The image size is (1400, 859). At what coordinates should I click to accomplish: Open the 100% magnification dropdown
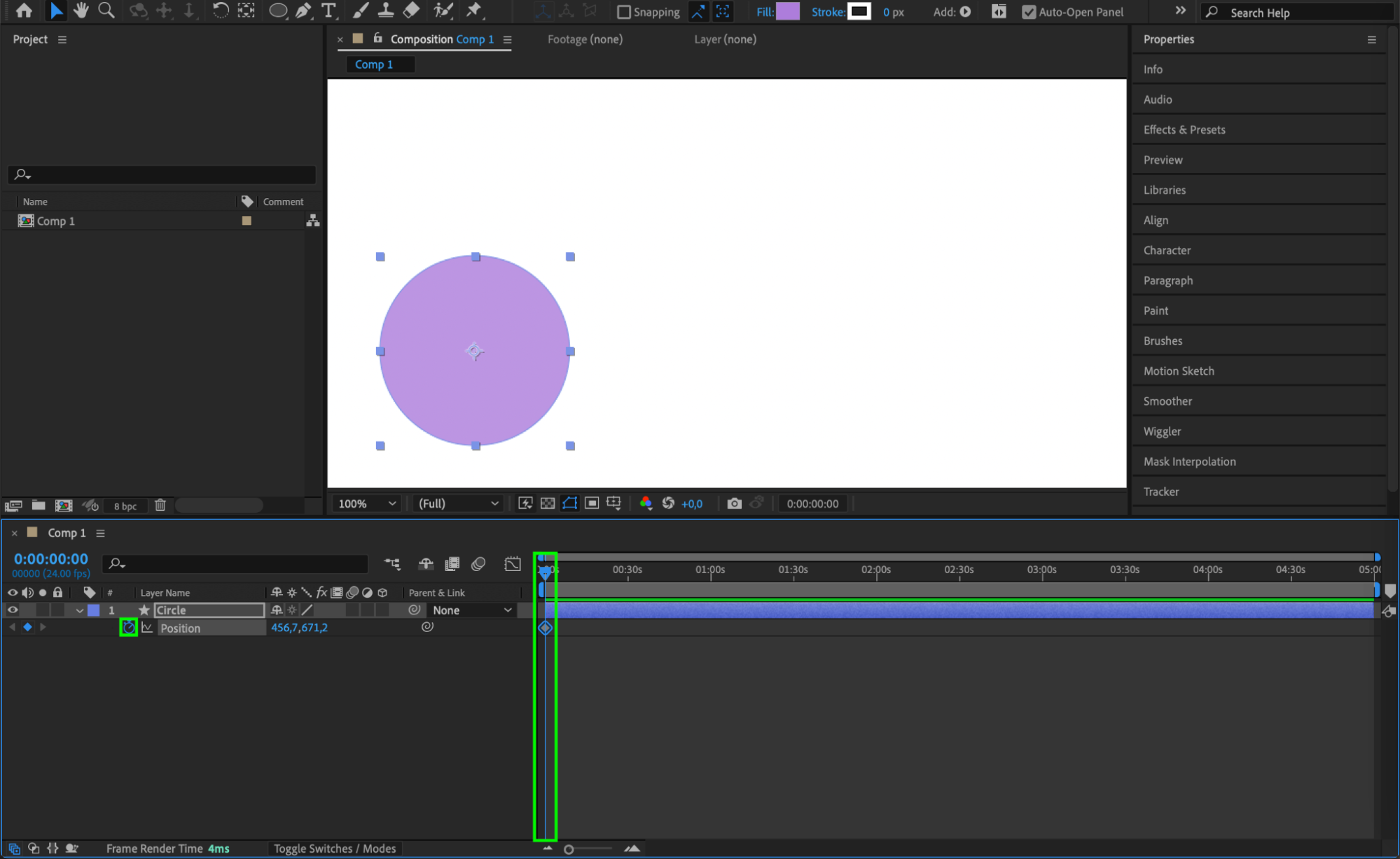[x=367, y=503]
